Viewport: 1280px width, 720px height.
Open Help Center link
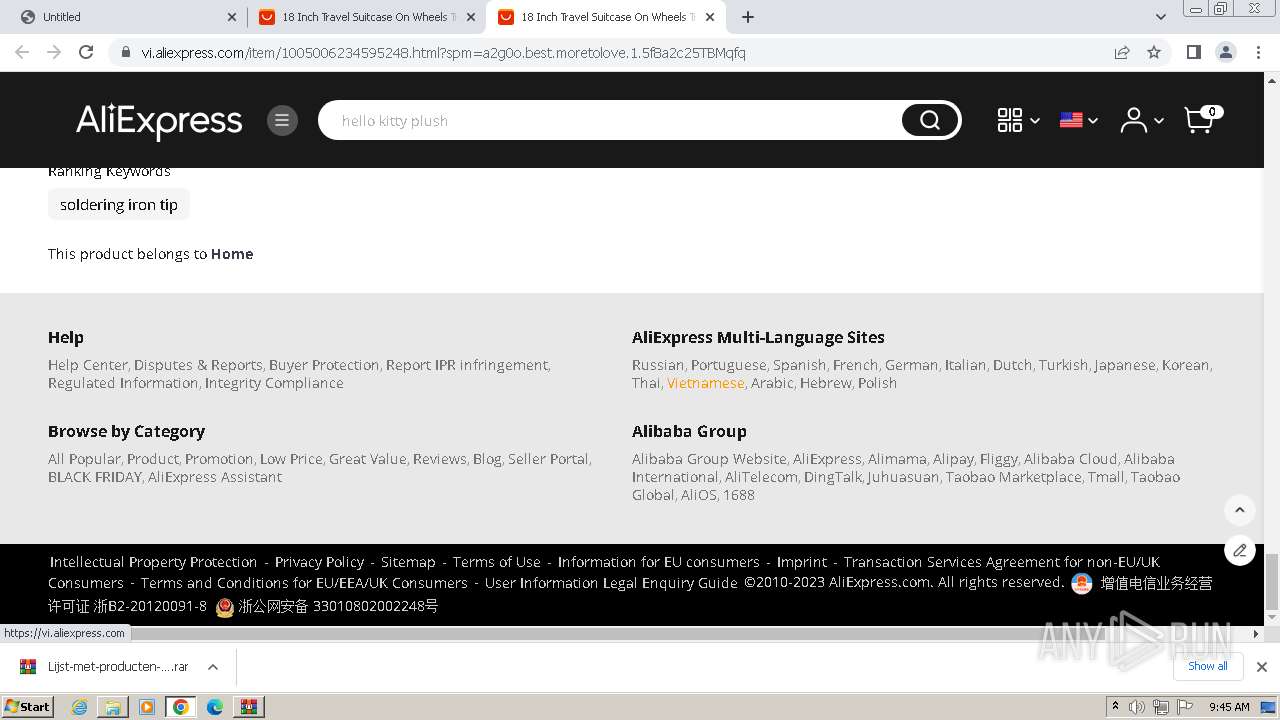point(88,365)
